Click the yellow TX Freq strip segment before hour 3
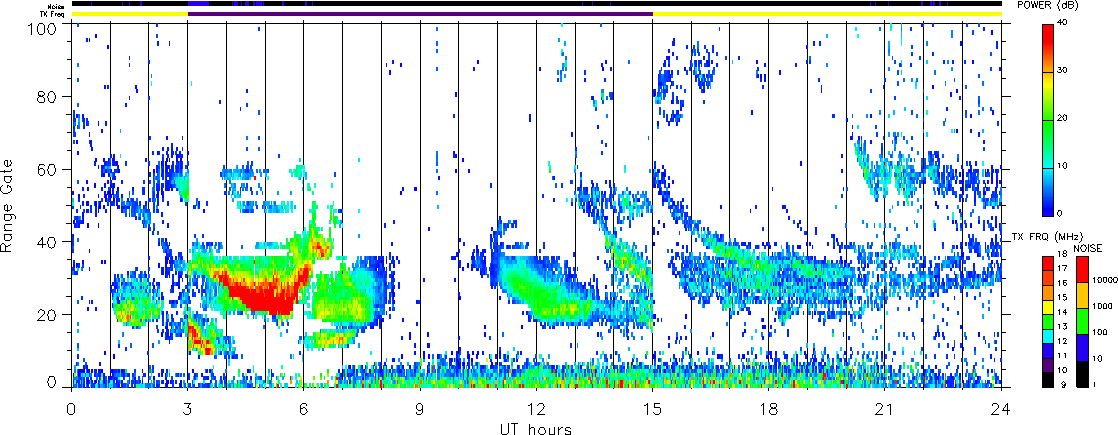This screenshot has height=435, width=1118. (130, 14)
